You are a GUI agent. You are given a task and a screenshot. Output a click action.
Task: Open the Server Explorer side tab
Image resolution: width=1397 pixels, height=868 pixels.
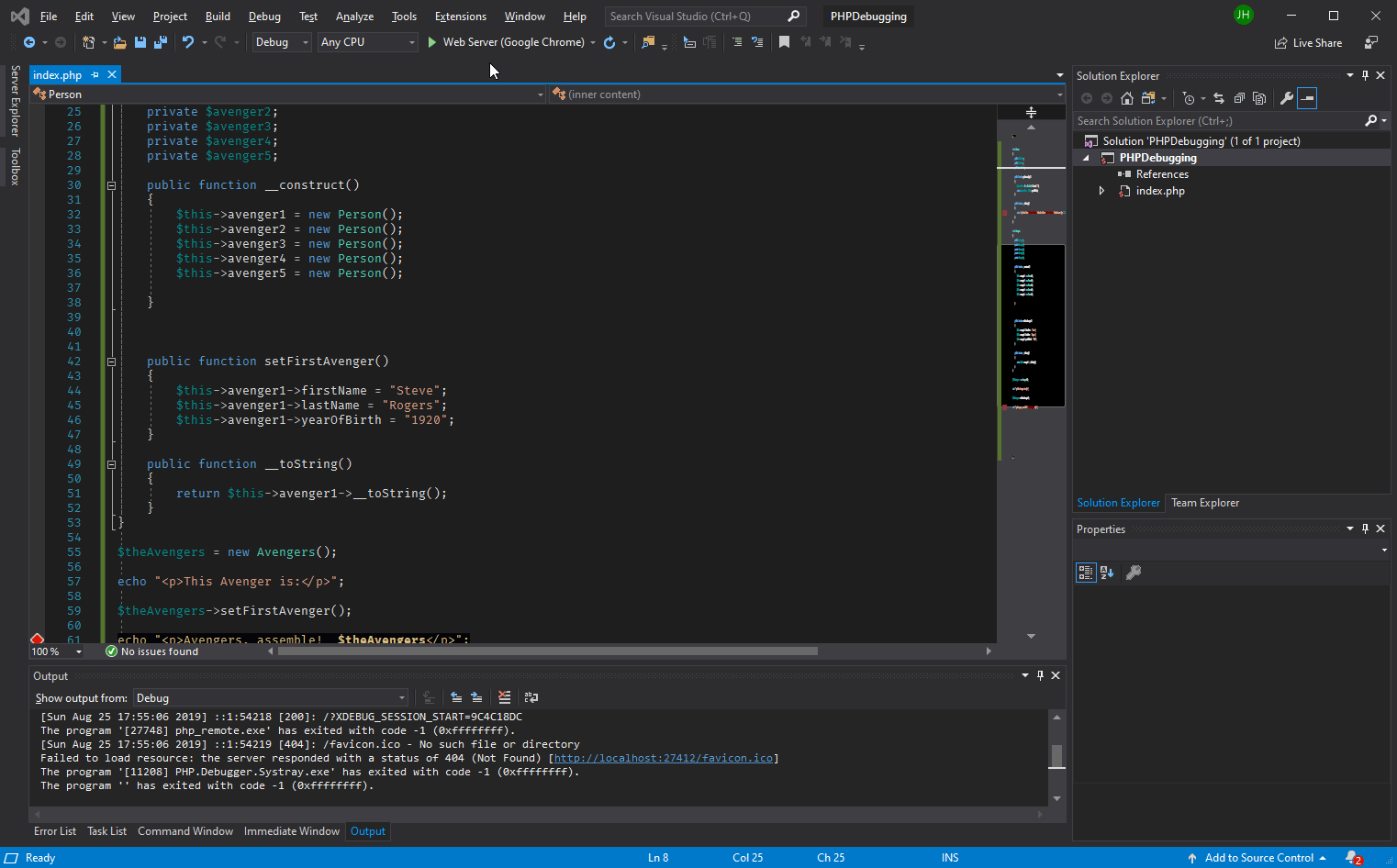(x=15, y=100)
